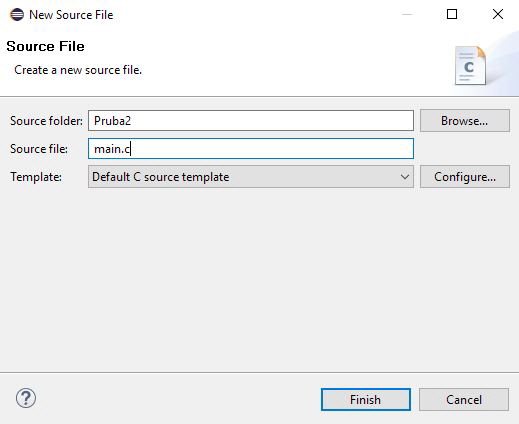
Task: Minimize the New Source File window
Action: point(407,14)
